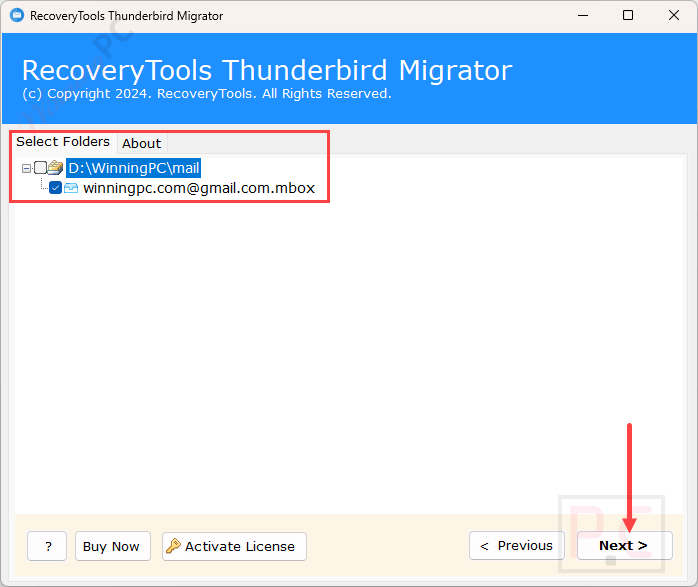Click the Buy Now button
This screenshot has width=698, height=587.
111,546
